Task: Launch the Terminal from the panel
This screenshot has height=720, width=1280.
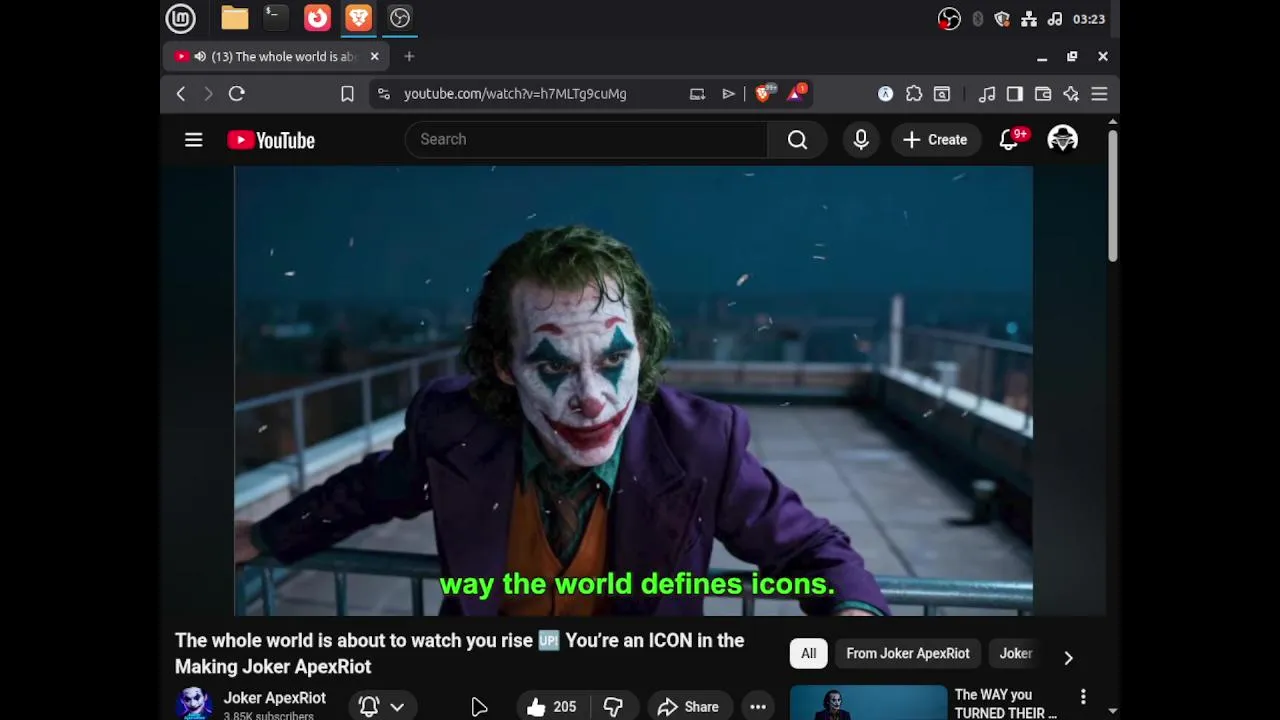Action: point(276,18)
